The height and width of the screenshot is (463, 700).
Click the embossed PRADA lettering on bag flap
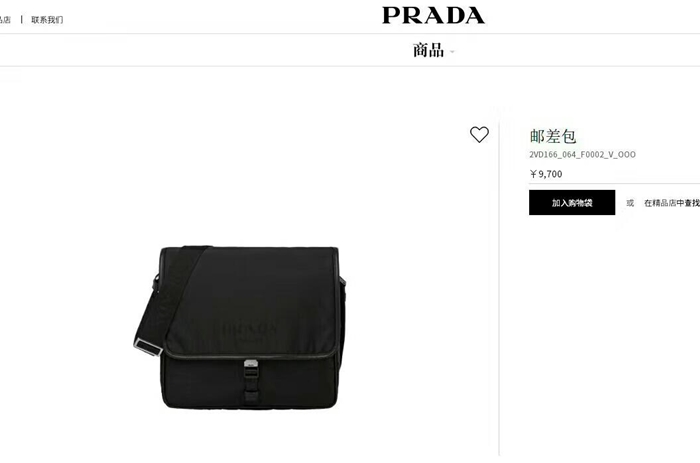tap(250, 330)
